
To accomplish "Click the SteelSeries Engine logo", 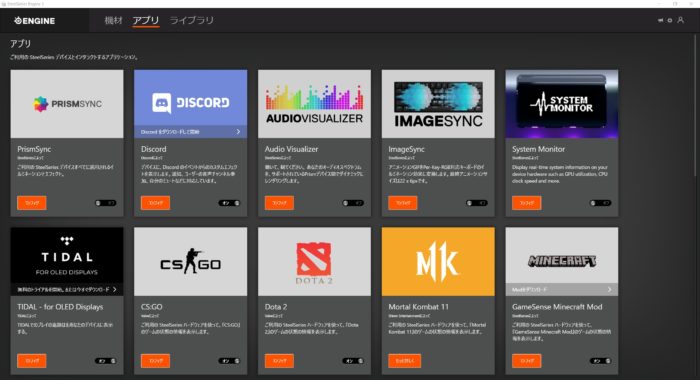I will [x=34, y=21].
